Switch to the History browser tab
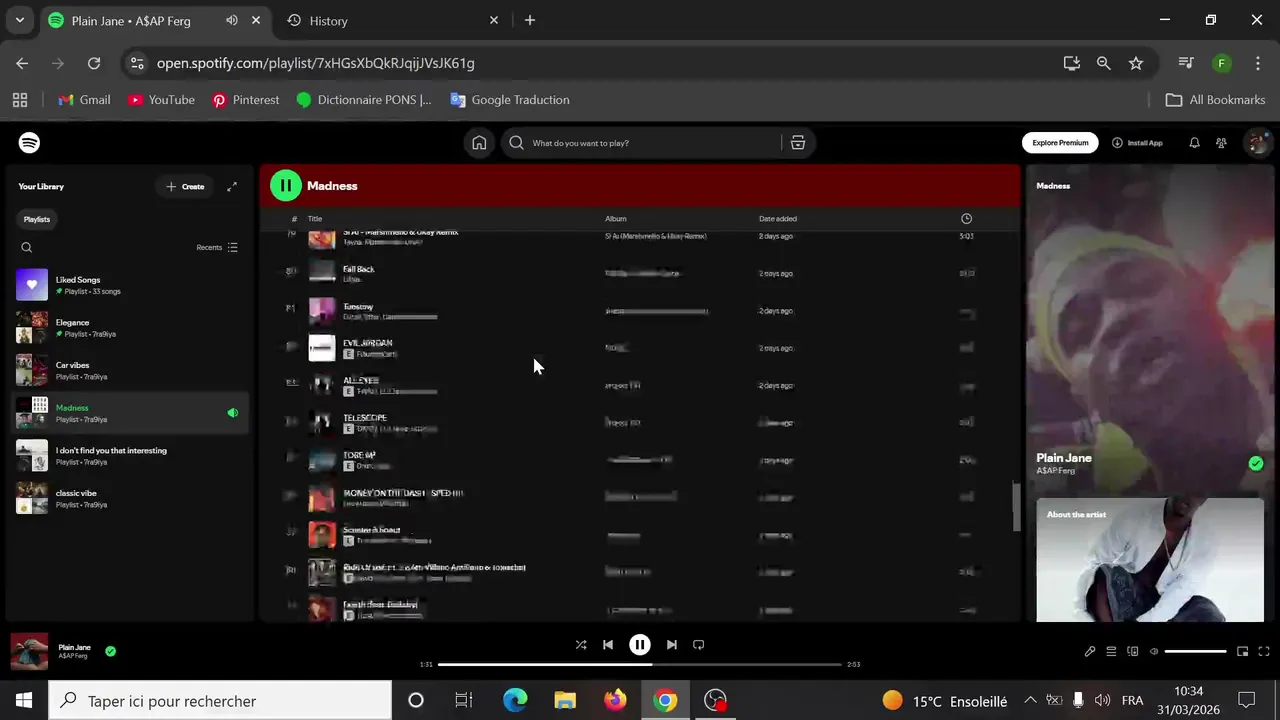 tap(392, 20)
